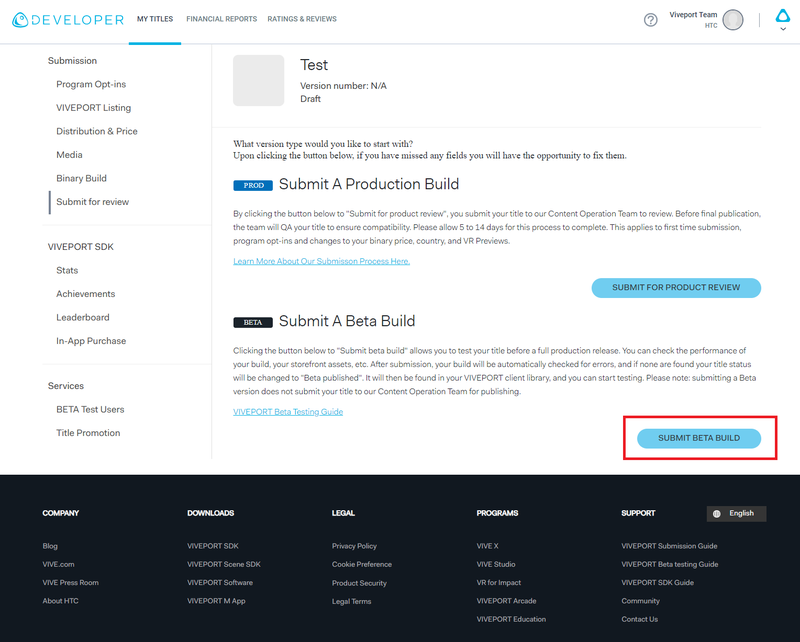Open the Binary Build section
The width and height of the screenshot is (800, 642).
[x=81, y=178]
